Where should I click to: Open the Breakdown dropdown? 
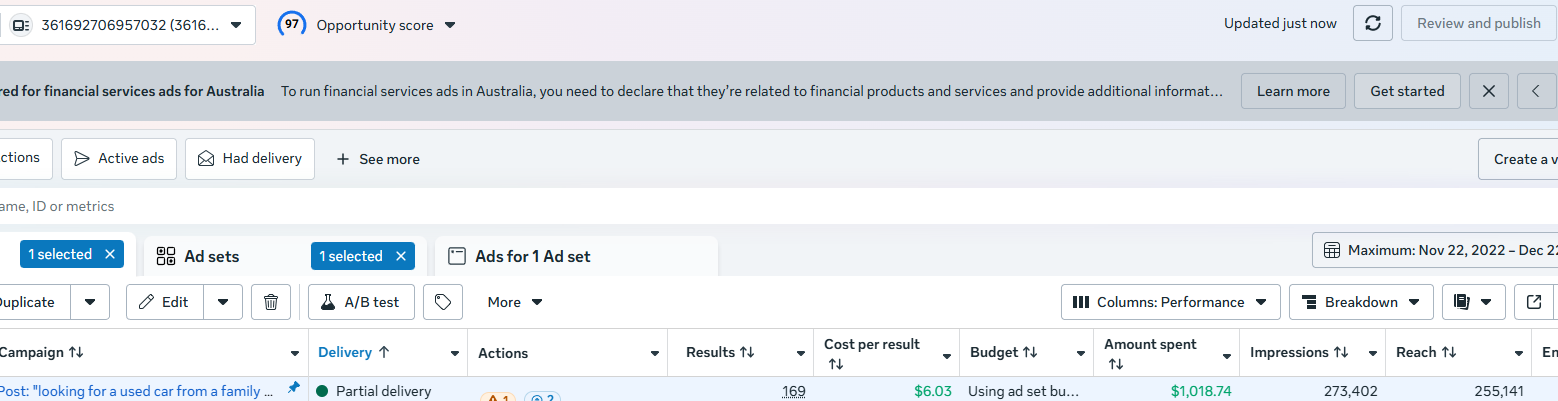1361,302
